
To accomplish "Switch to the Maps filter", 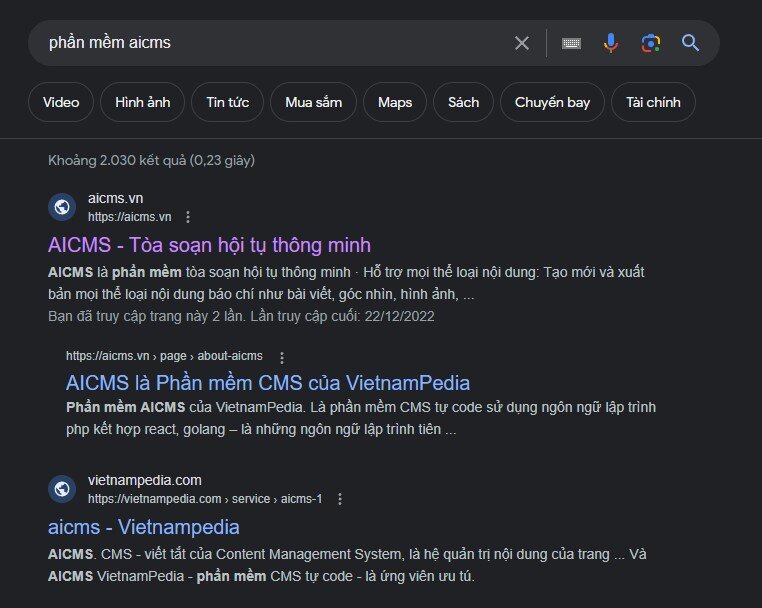I will click(395, 102).
